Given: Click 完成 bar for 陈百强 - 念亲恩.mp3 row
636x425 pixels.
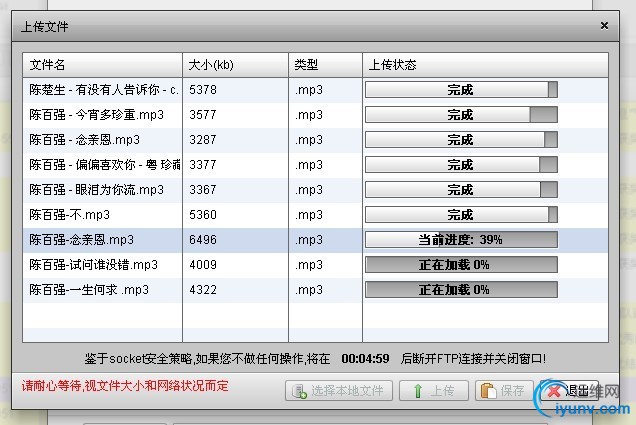Looking at the screenshot, I should pyautogui.click(x=461, y=140).
